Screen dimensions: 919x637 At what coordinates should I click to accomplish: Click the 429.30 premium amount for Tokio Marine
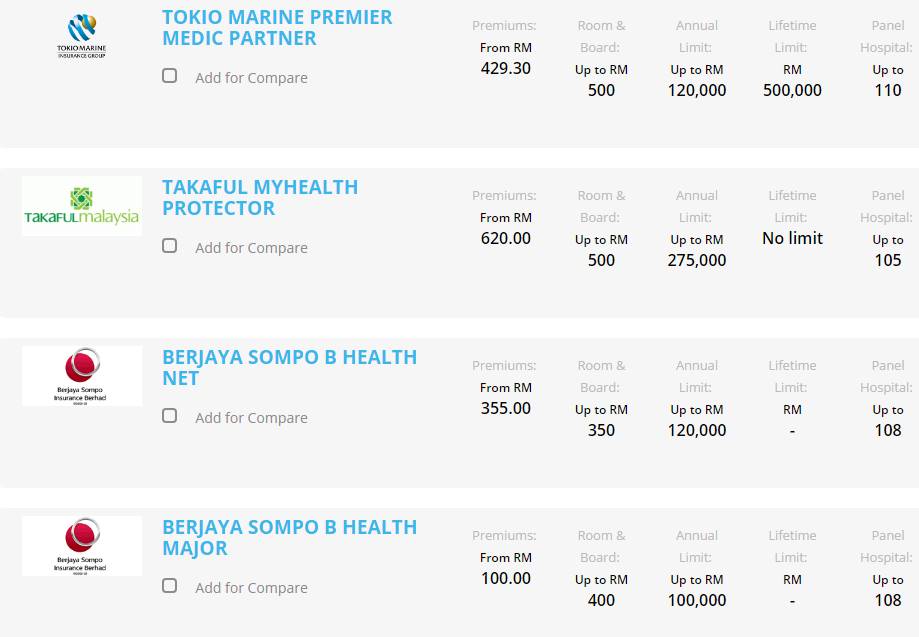[505, 69]
